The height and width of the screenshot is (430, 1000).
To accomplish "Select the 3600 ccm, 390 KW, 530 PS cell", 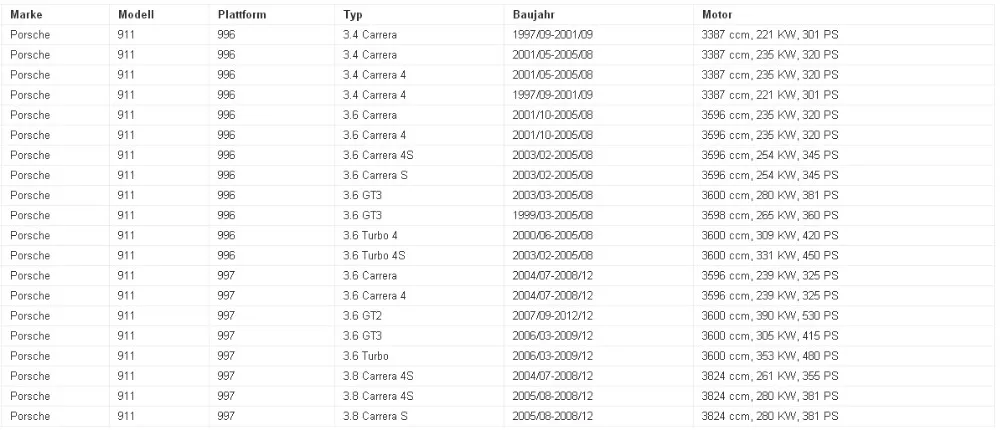I will tap(770, 314).
